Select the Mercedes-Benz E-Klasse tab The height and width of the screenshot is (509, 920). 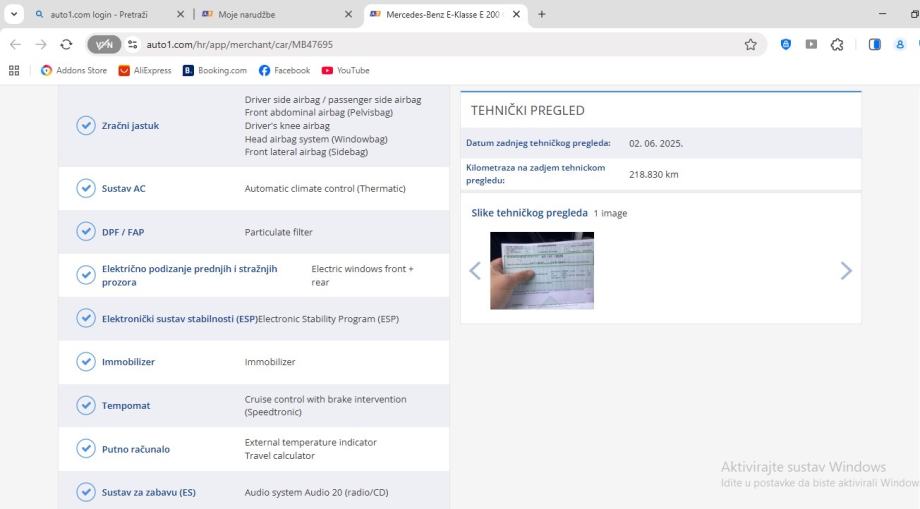442,14
